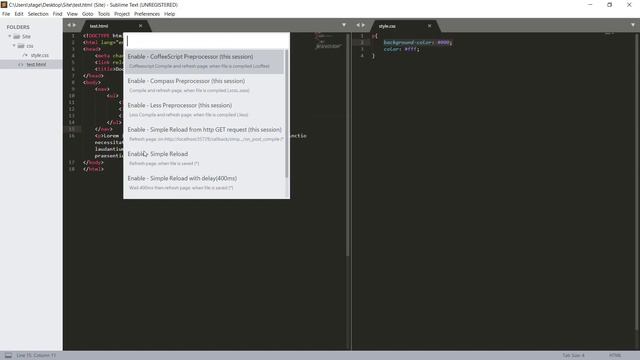The height and width of the screenshot is (360, 640).
Task: Change HTML syntax in status bar
Action: point(615,356)
